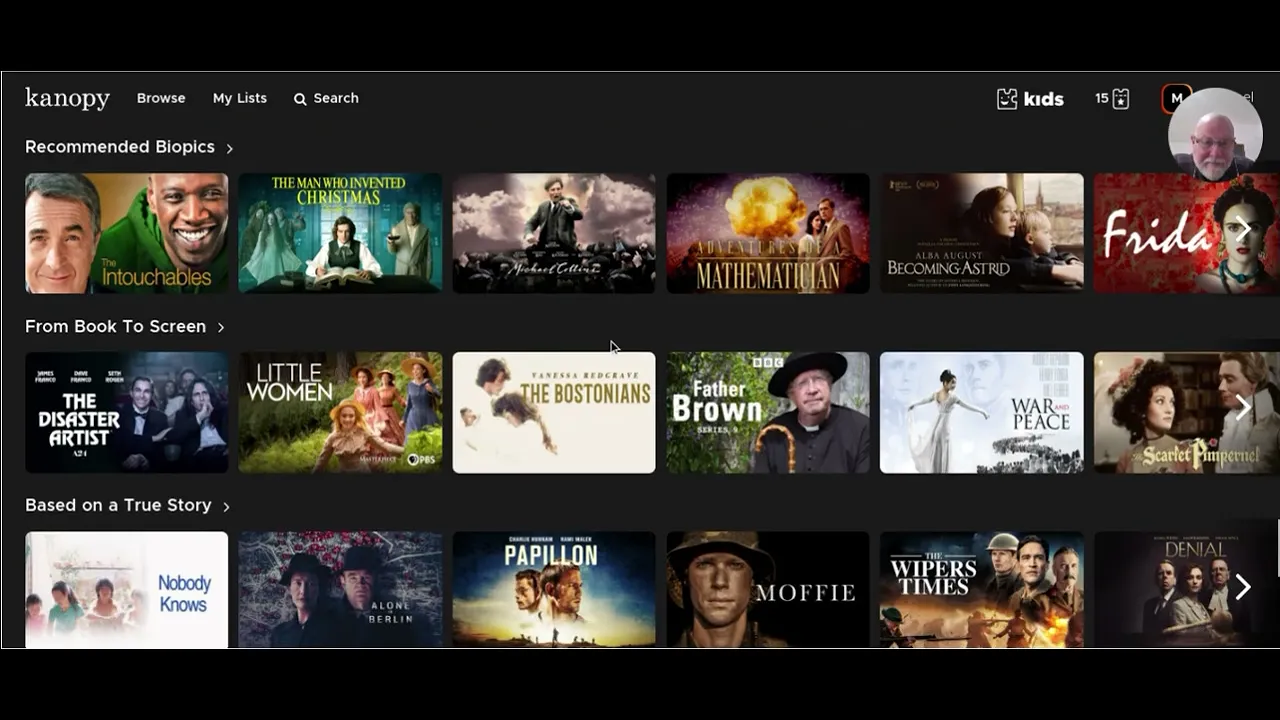Click the page vertical scrollbar

click(1278, 548)
